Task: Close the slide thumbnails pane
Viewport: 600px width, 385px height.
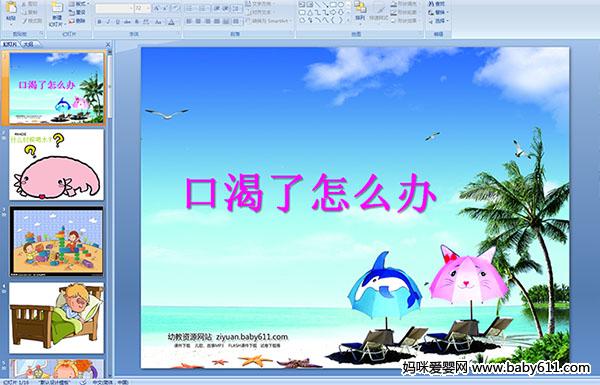Action: (x=108, y=44)
